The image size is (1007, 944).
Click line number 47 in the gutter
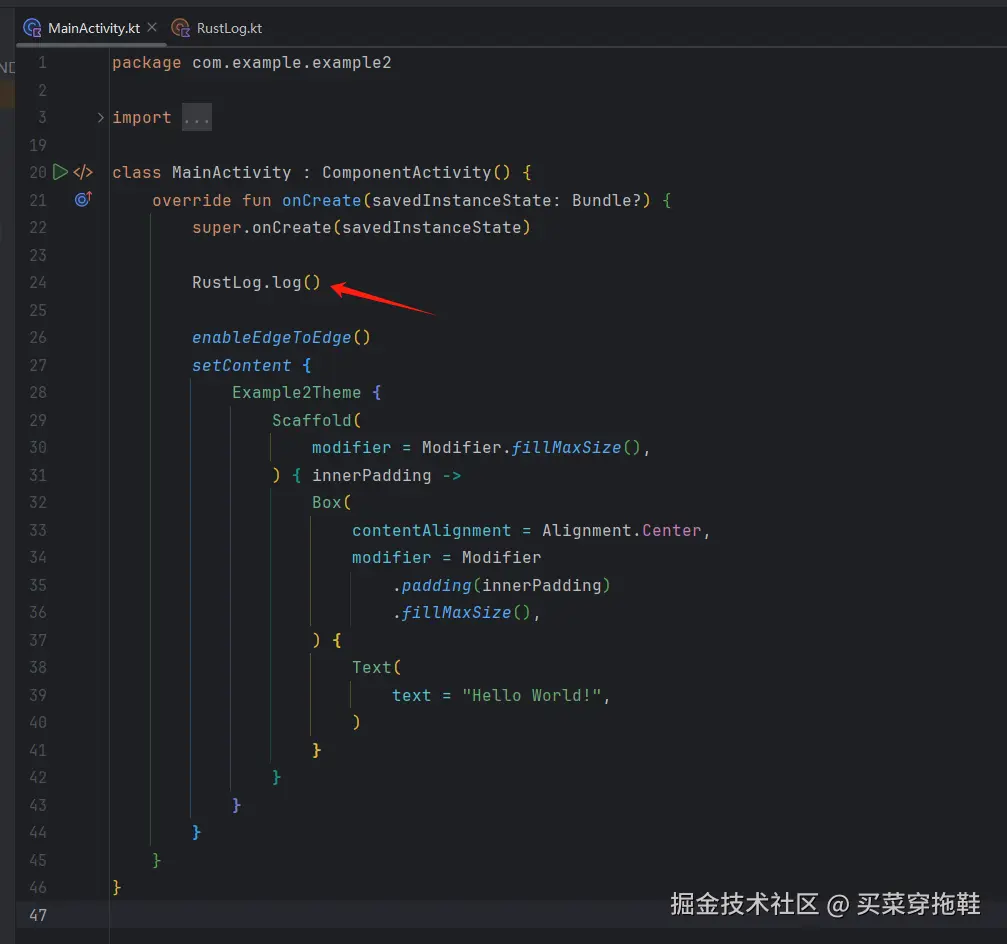[38, 915]
